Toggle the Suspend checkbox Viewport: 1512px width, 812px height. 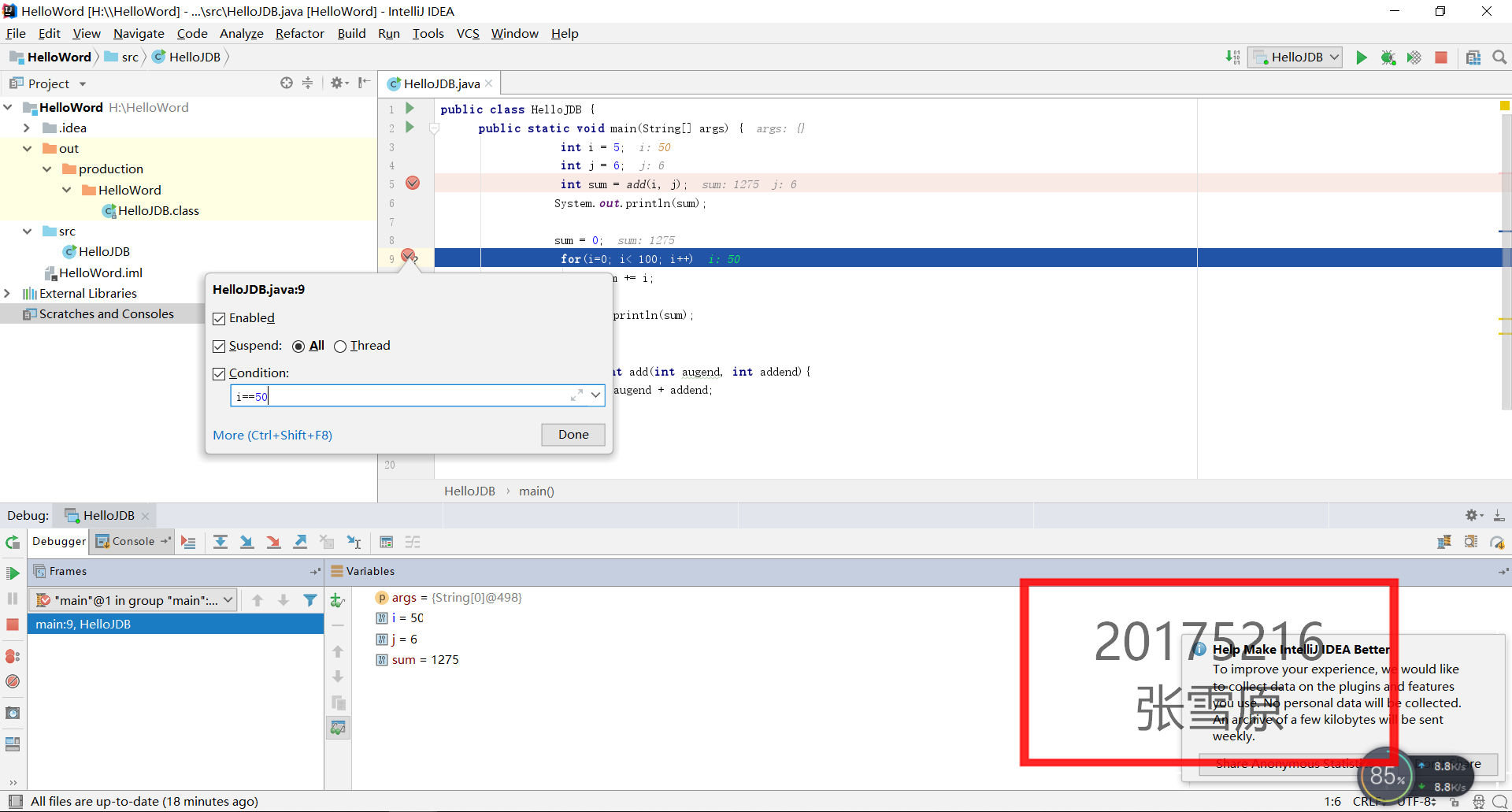[x=219, y=347]
